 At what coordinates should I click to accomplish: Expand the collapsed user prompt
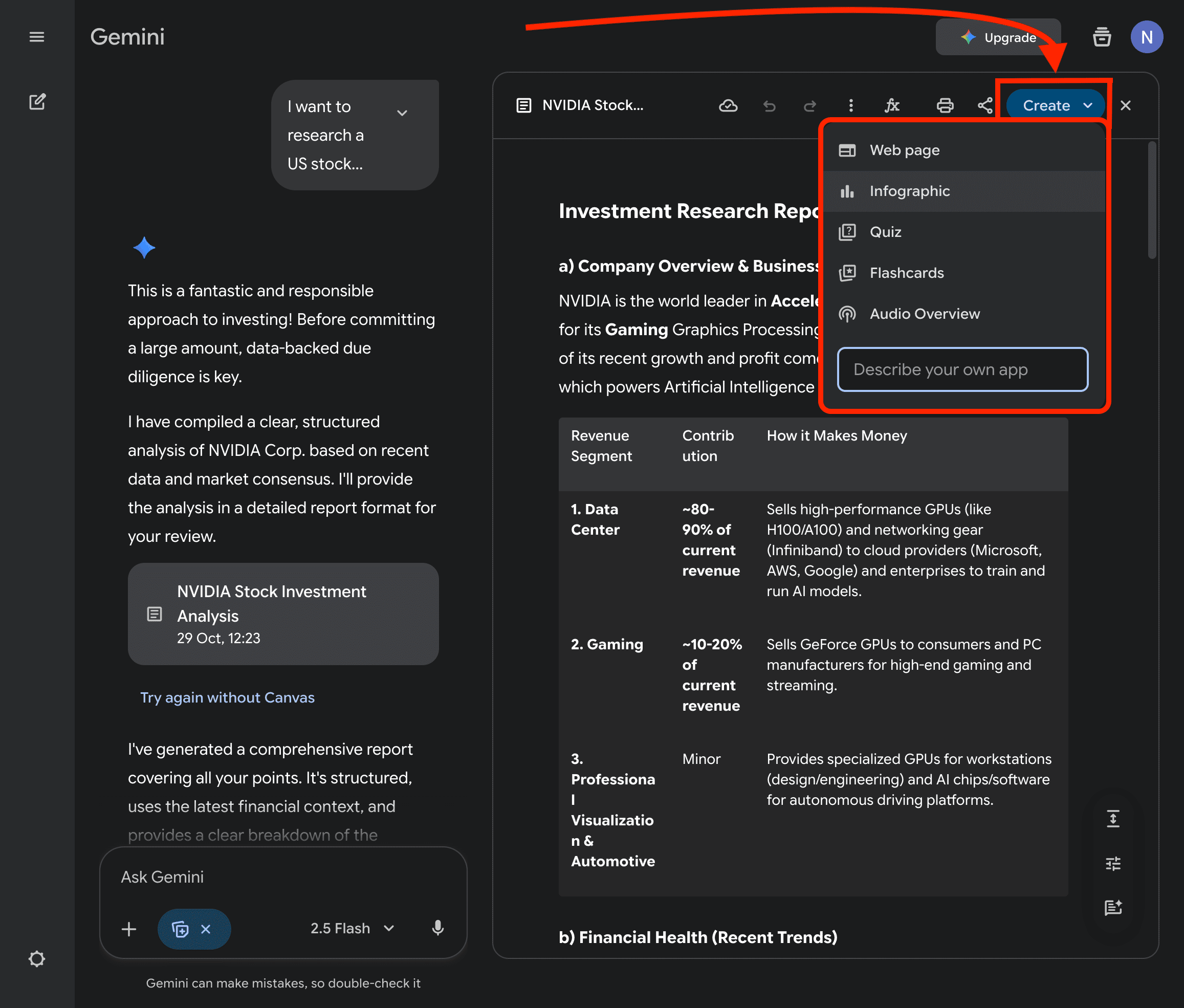point(402,113)
